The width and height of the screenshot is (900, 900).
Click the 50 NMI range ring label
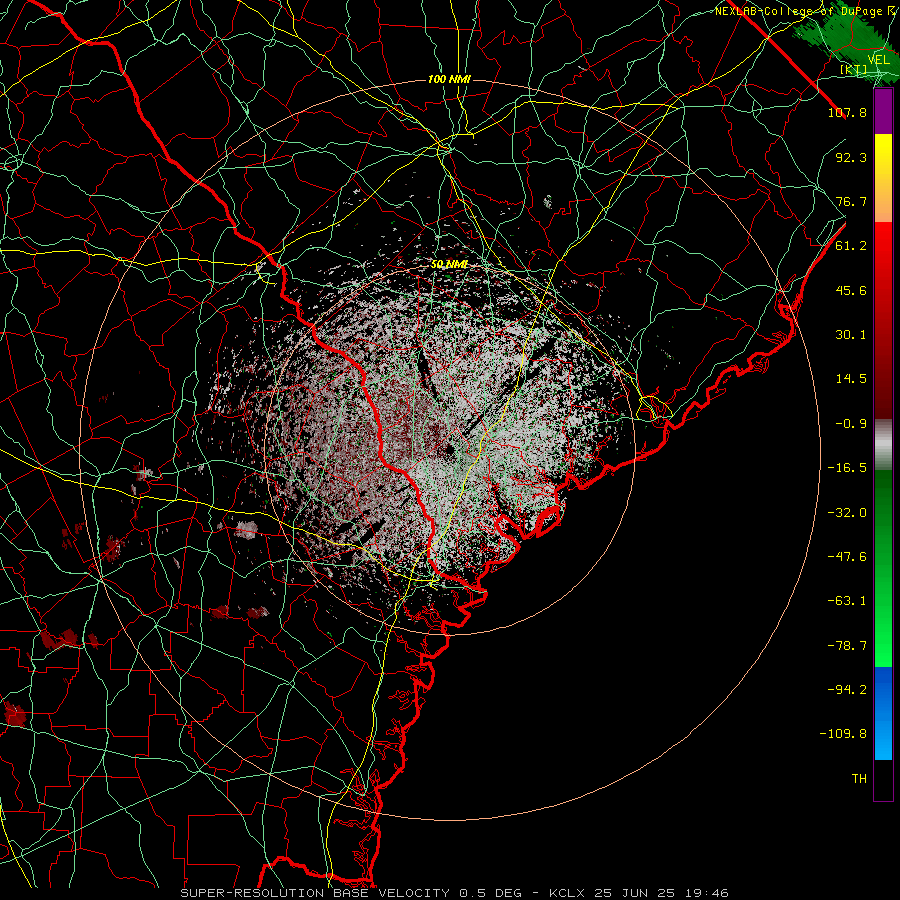(x=449, y=264)
